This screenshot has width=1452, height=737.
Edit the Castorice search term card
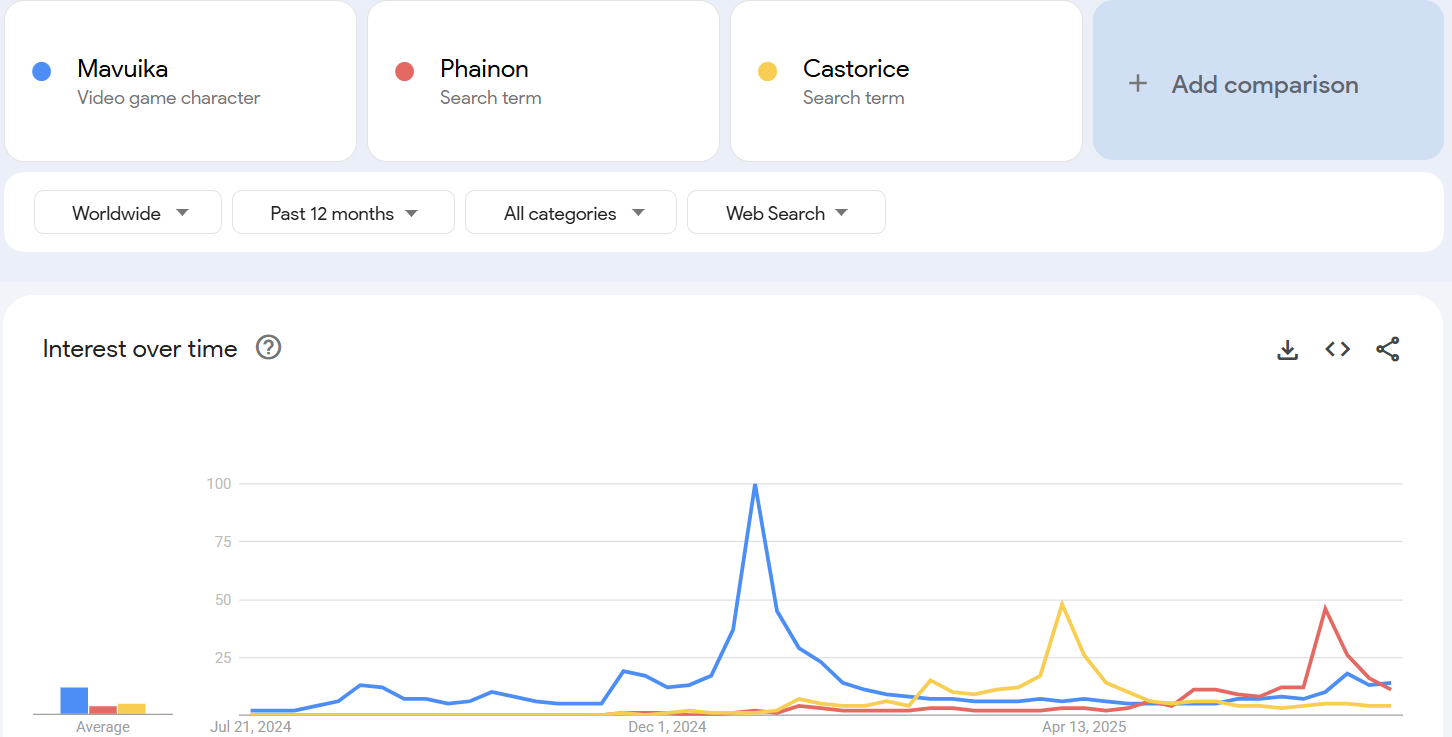(x=906, y=80)
